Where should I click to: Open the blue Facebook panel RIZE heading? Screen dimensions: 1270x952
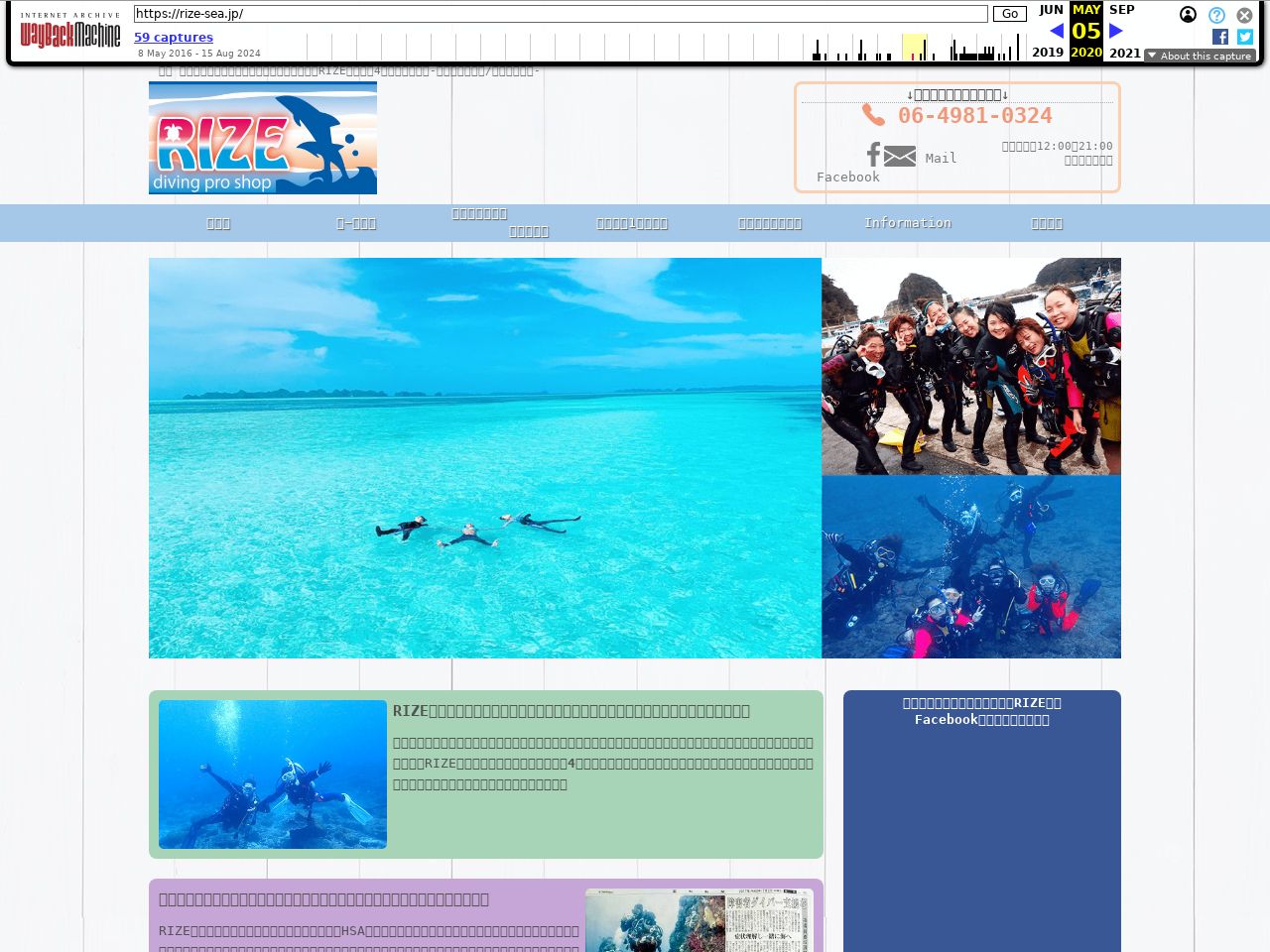(x=982, y=711)
